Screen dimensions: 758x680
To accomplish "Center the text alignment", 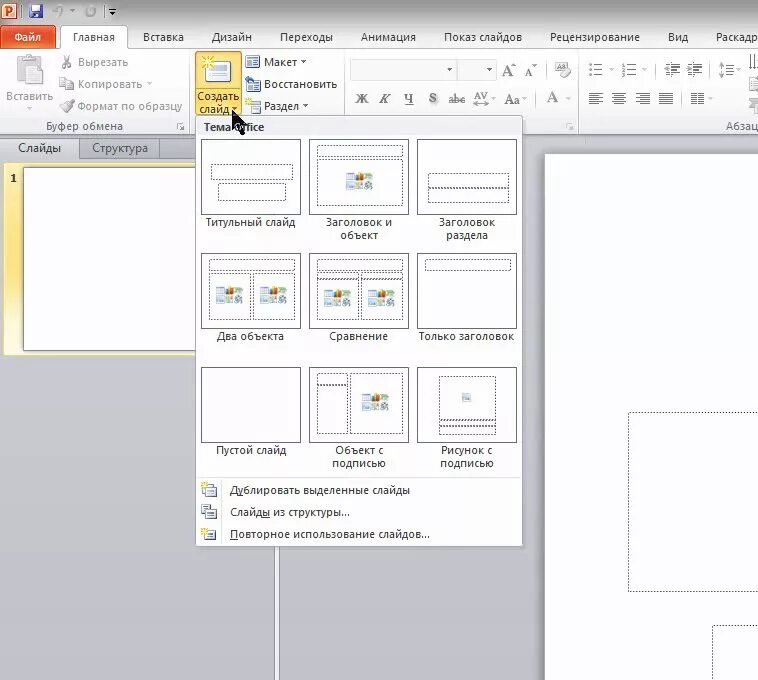I will click(619, 99).
